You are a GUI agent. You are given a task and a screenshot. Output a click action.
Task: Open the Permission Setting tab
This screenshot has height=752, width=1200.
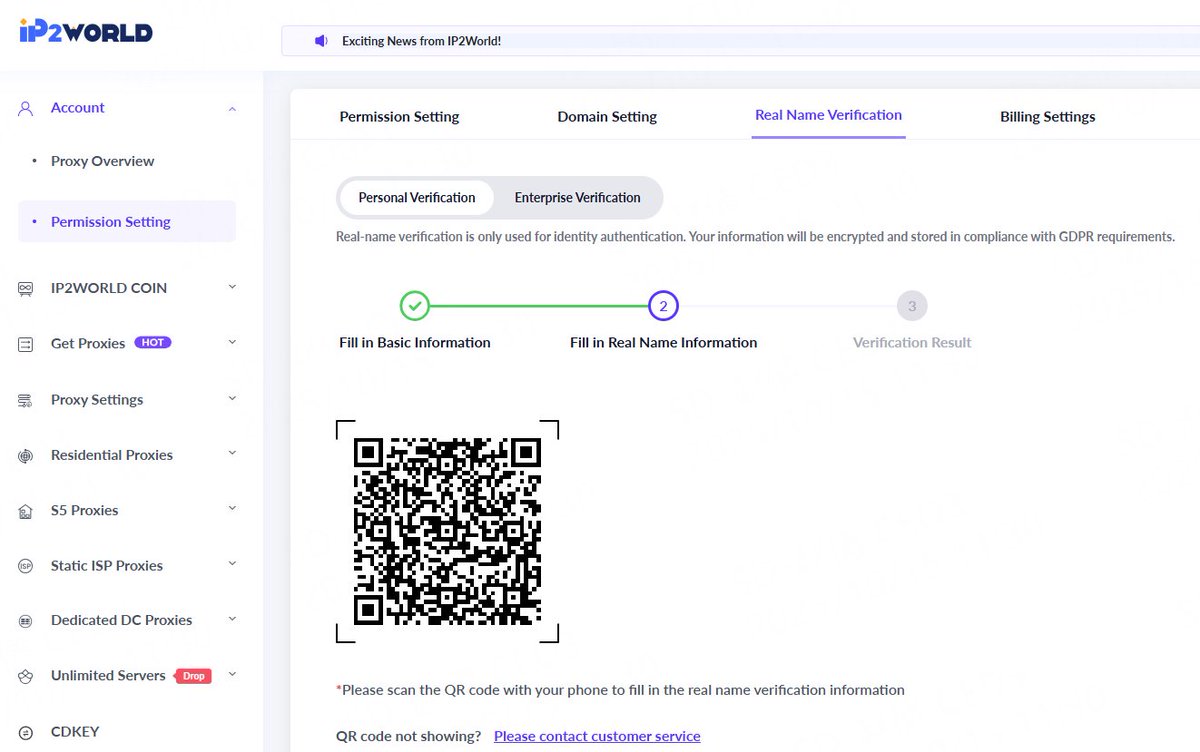coord(399,117)
